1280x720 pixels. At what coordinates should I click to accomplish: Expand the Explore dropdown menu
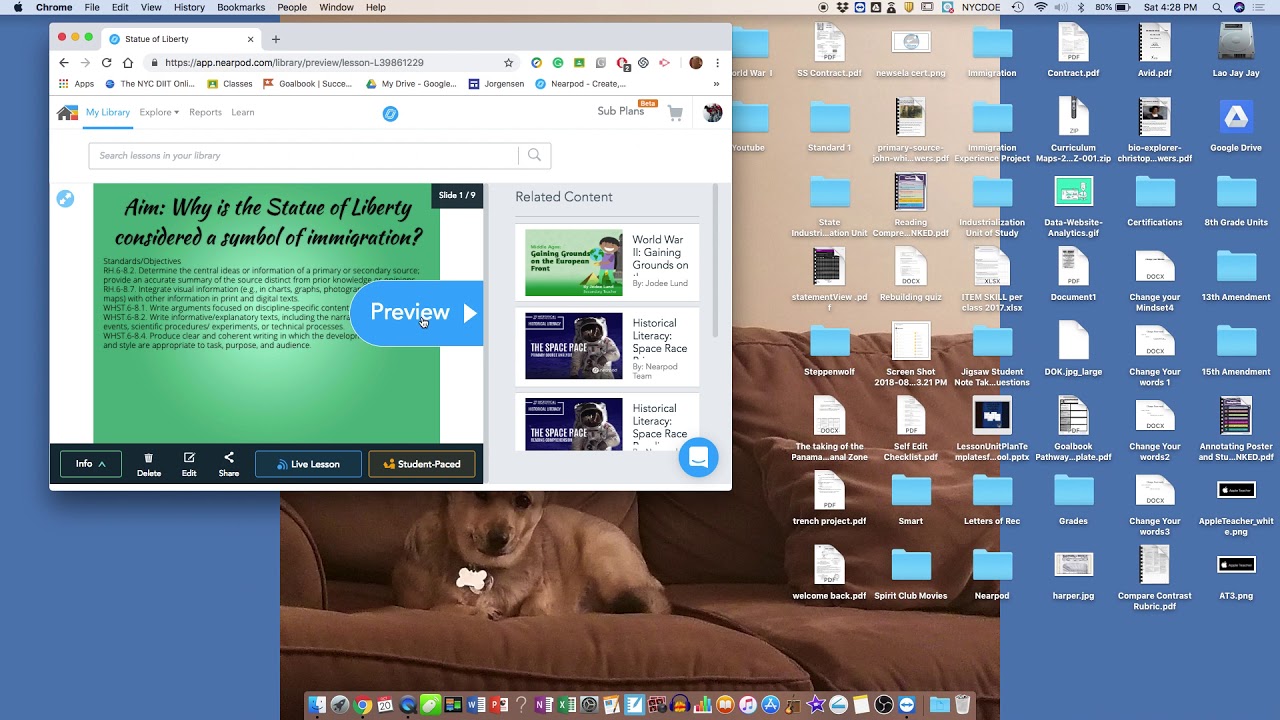pos(159,112)
